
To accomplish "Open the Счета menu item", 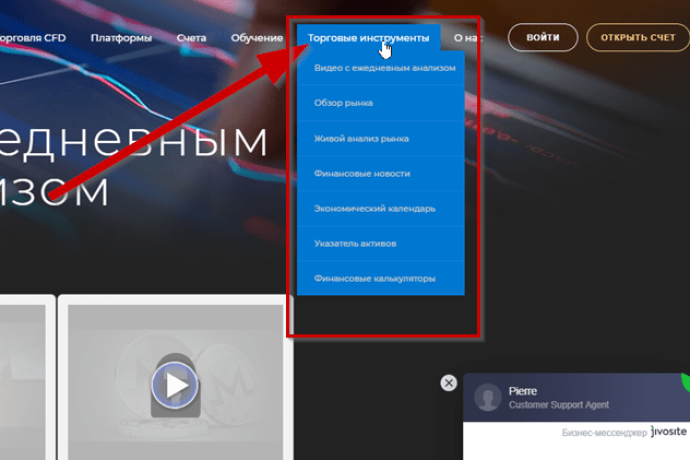I will [191, 38].
